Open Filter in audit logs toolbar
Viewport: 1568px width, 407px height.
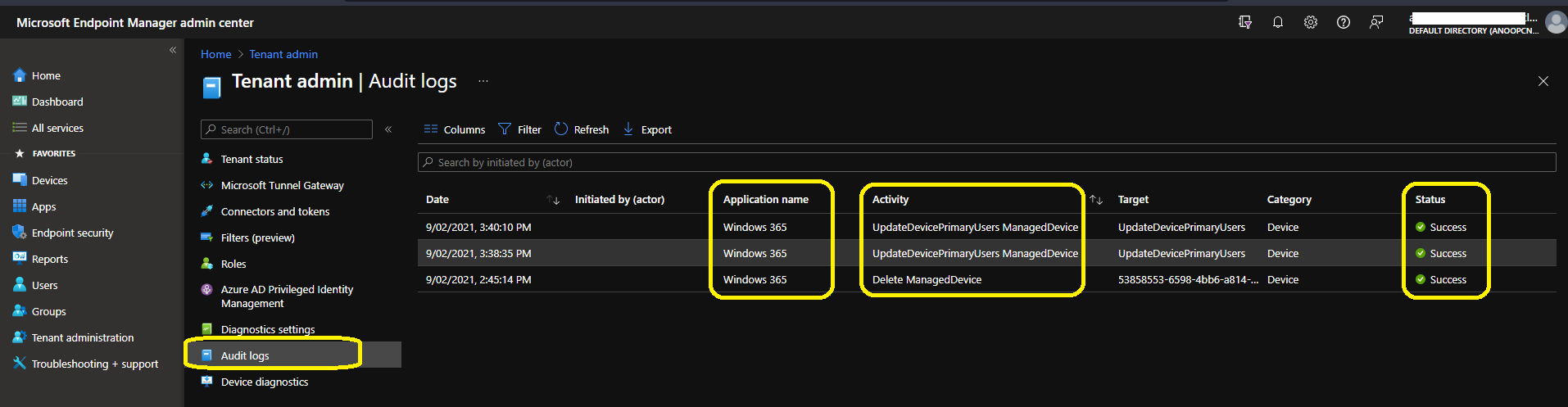519,129
